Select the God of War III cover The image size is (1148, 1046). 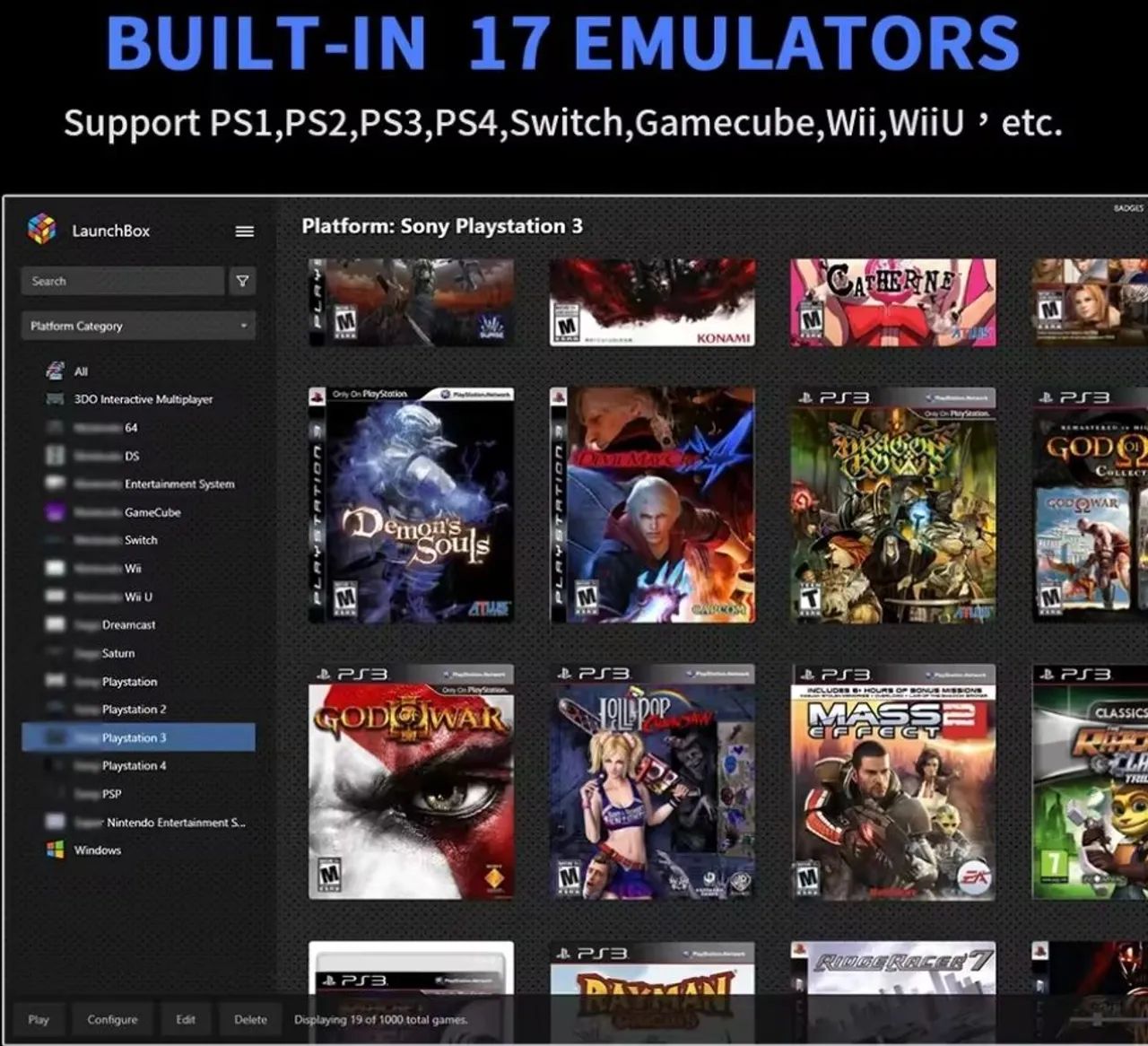pos(412,782)
